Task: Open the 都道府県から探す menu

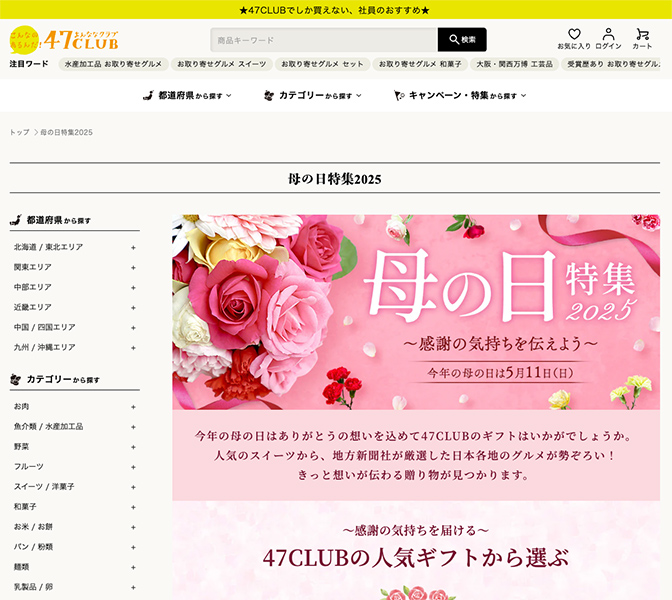Action: [188, 96]
